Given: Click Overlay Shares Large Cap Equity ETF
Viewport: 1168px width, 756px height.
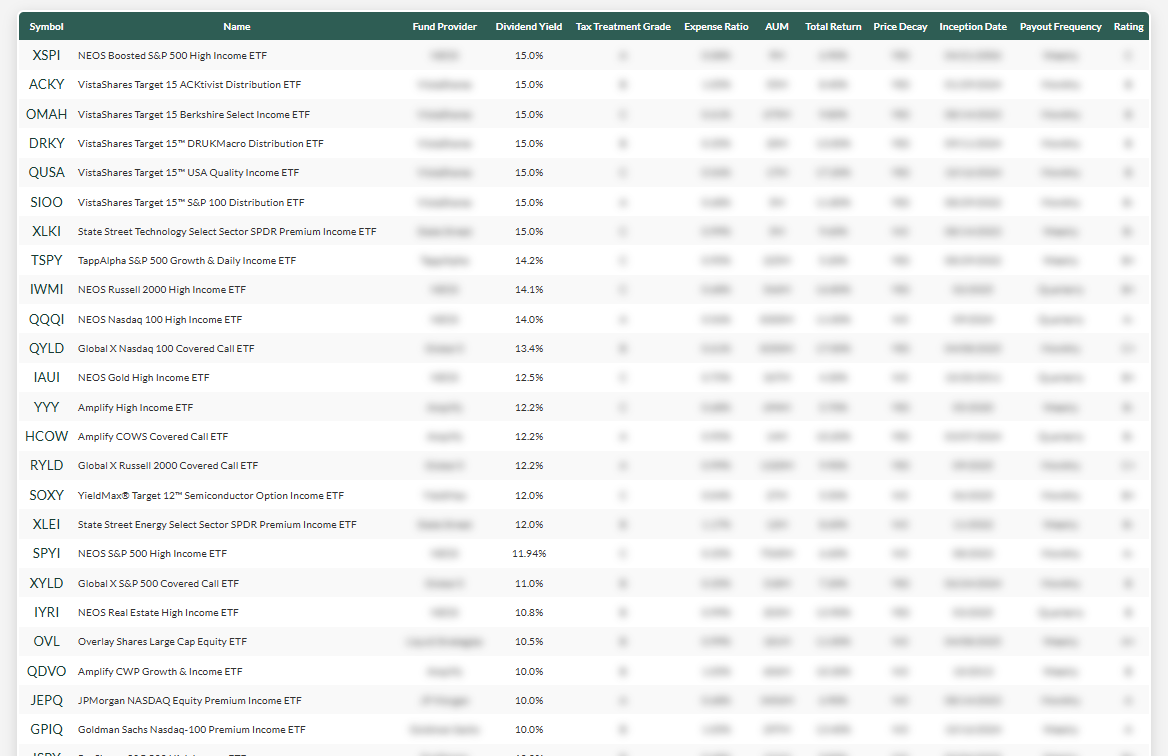Looking at the screenshot, I should pyautogui.click(x=162, y=641).
